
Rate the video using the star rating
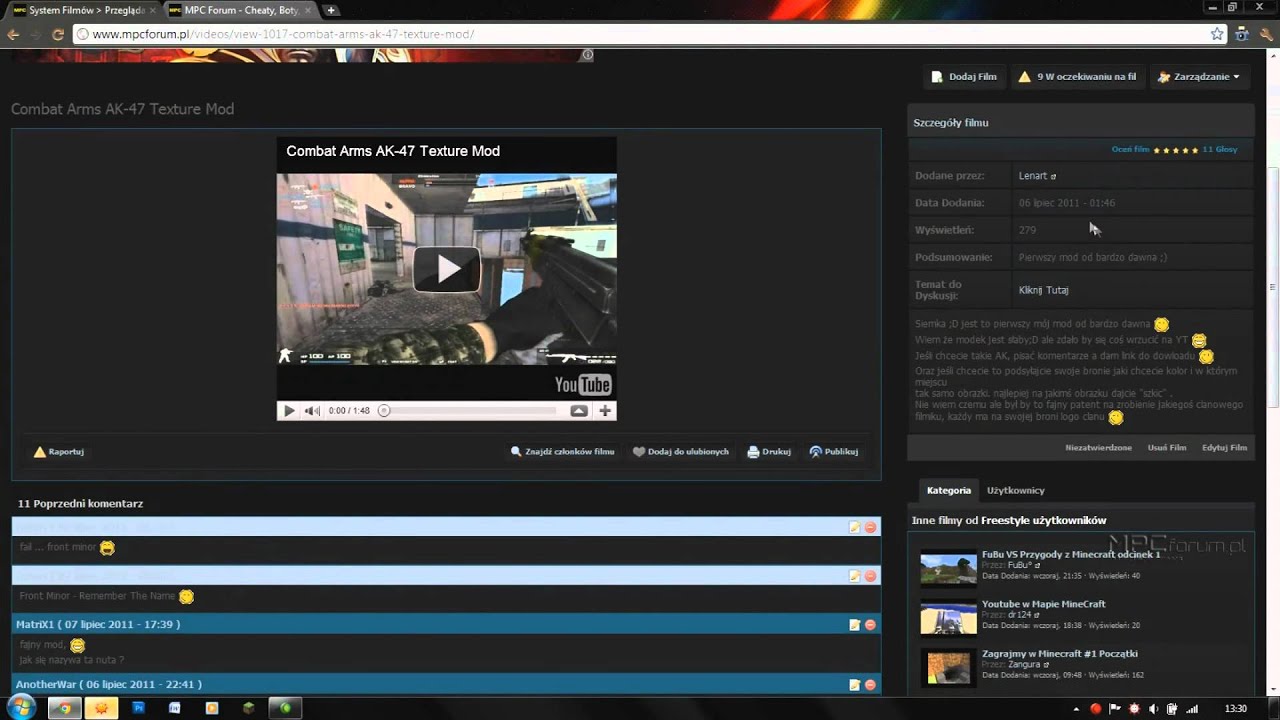tap(1175, 150)
